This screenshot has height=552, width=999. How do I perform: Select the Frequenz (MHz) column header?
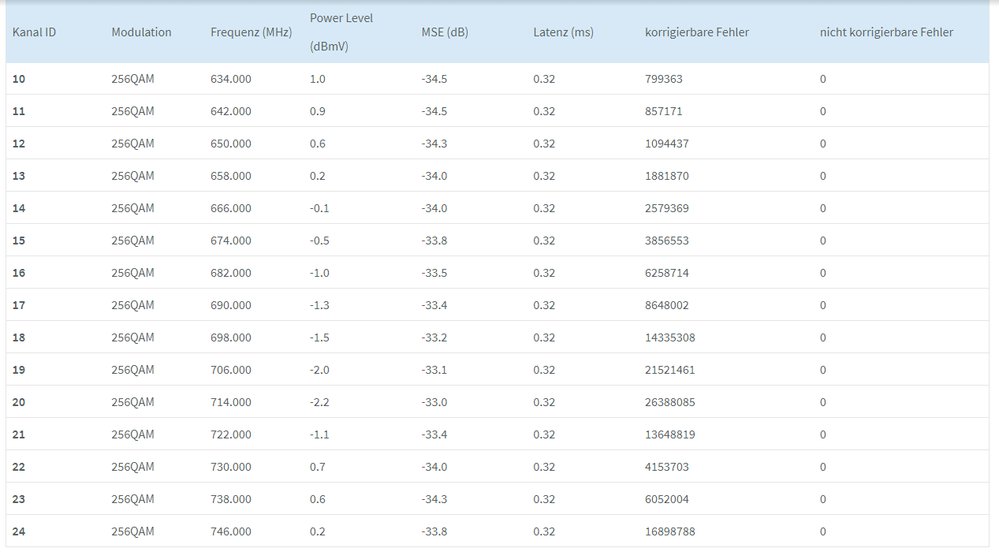point(251,32)
